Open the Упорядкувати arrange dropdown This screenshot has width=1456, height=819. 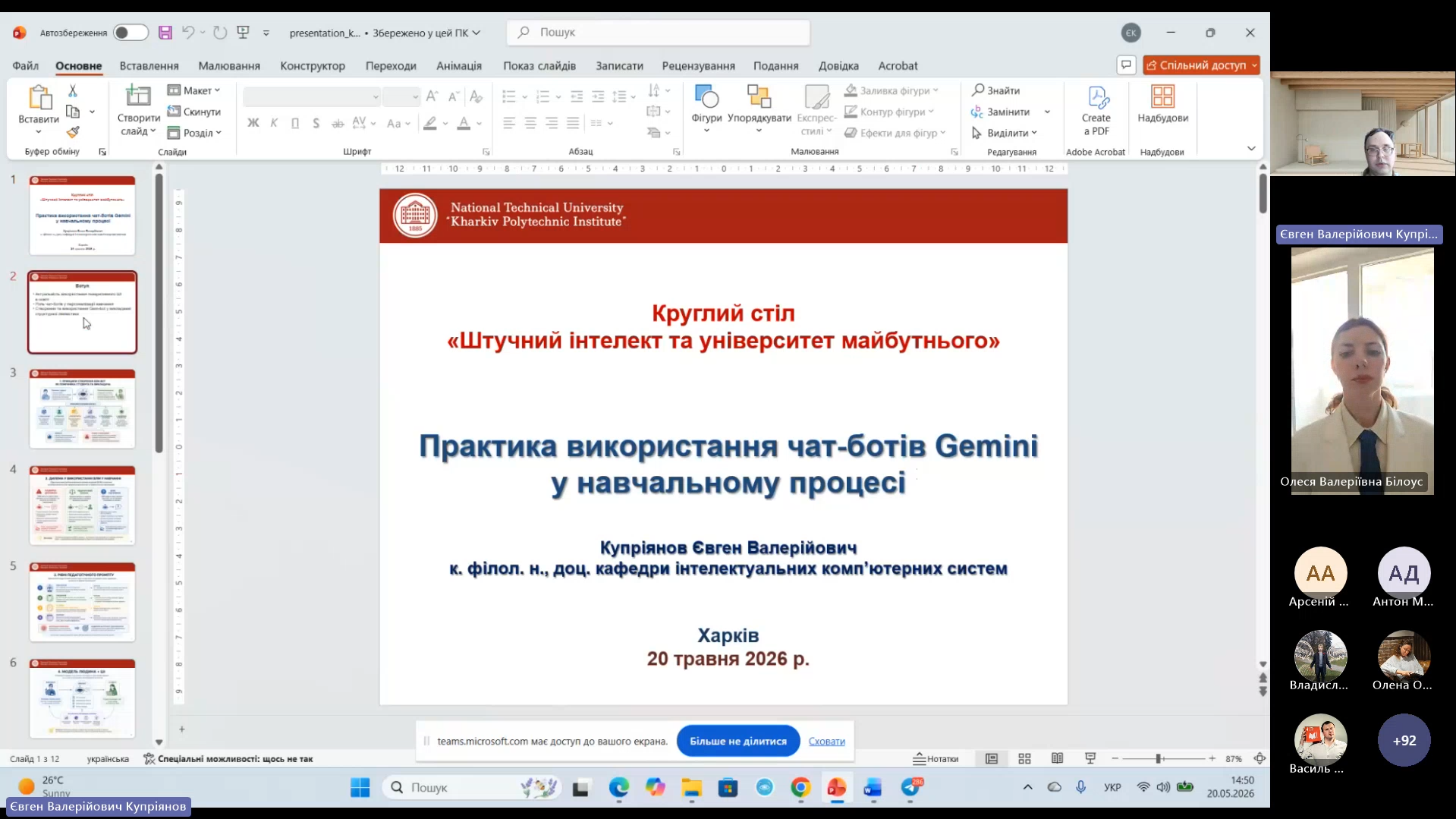point(759,109)
